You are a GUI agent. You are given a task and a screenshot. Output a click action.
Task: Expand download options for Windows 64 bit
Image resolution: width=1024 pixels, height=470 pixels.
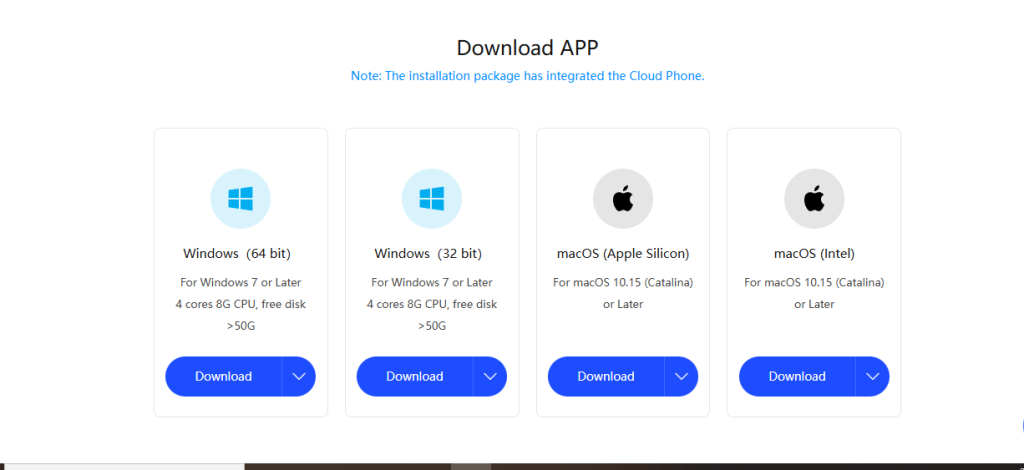[299, 376]
